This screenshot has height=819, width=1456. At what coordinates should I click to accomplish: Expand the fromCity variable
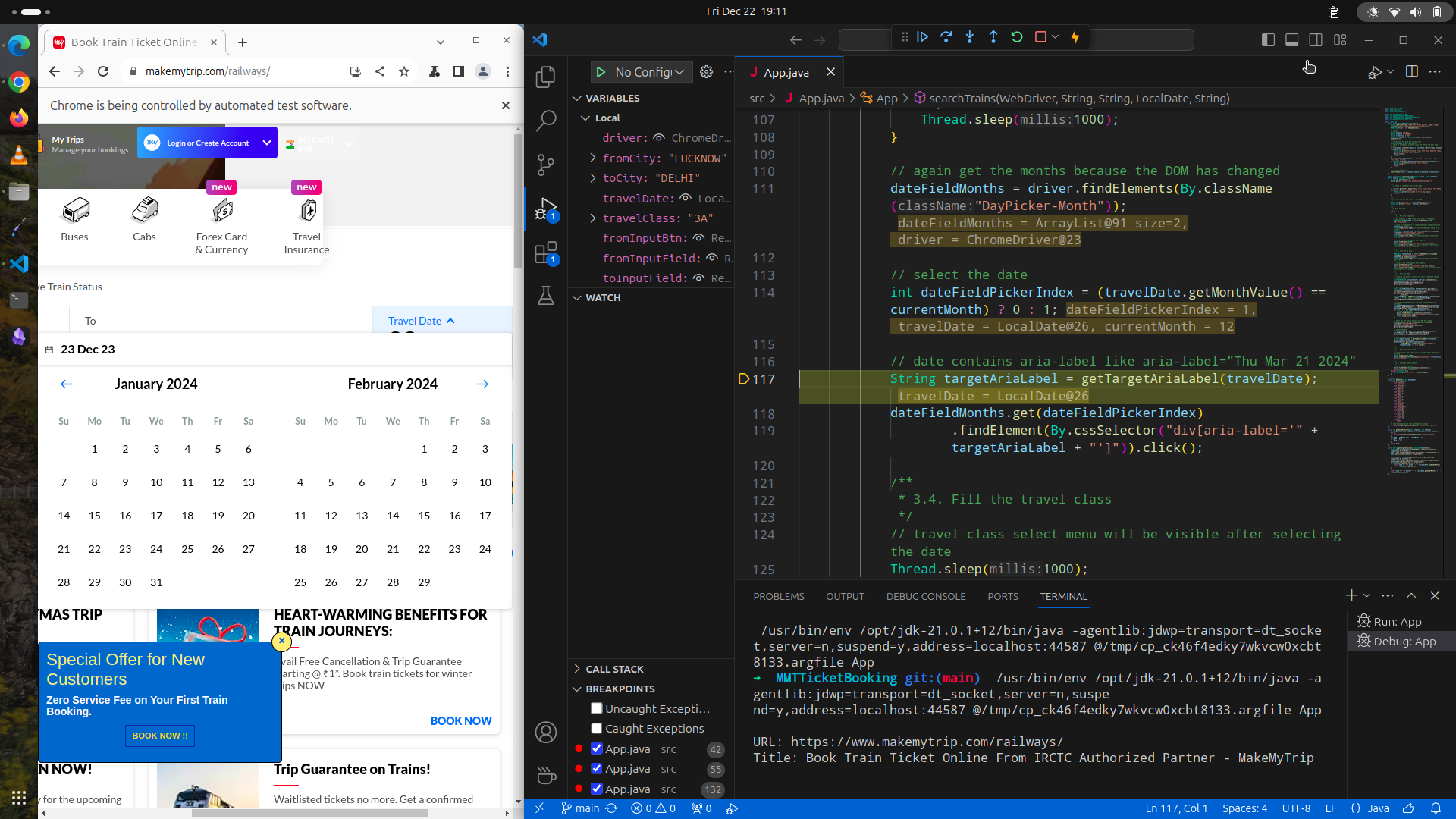(x=593, y=158)
